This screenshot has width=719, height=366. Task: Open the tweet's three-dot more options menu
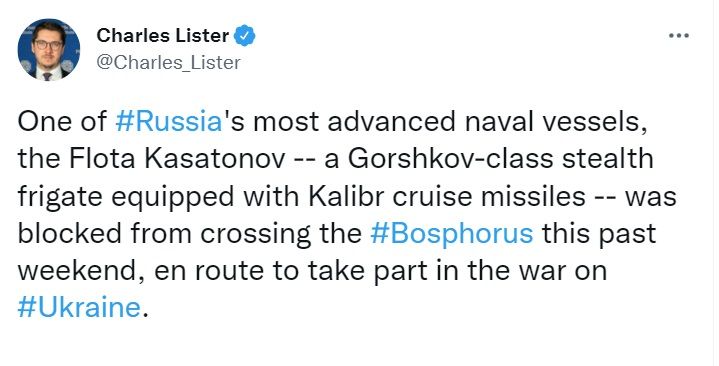(679, 36)
